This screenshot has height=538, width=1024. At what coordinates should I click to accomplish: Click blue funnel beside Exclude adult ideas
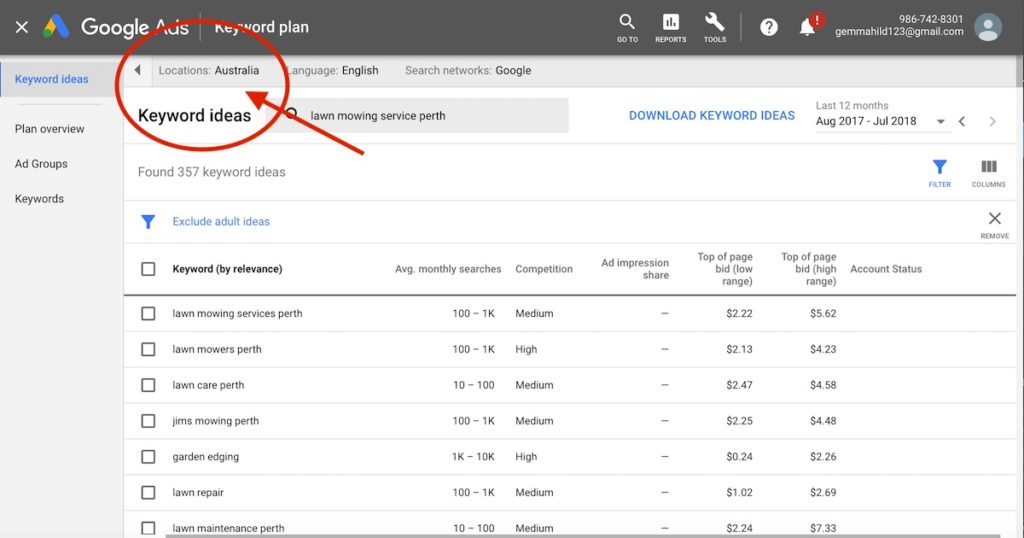point(148,222)
